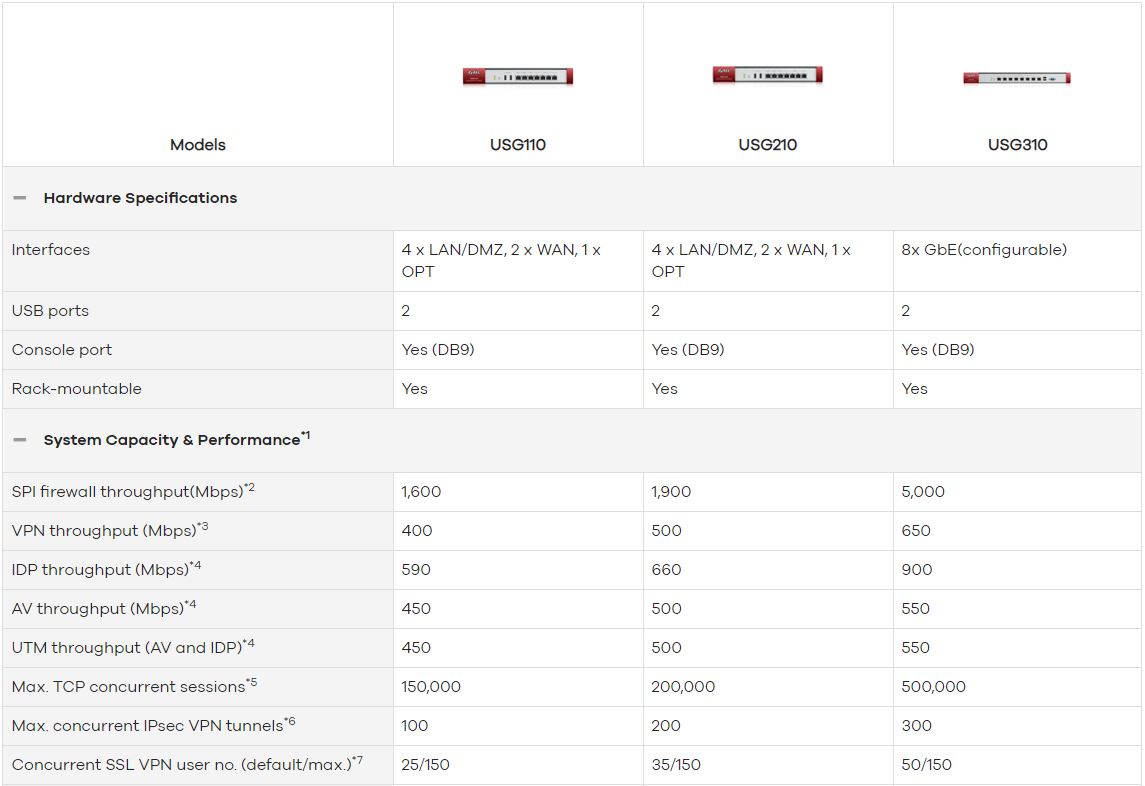Click the AV throughput (Mbps) label
1145x786 pixels.
pyautogui.click(x=104, y=608)
